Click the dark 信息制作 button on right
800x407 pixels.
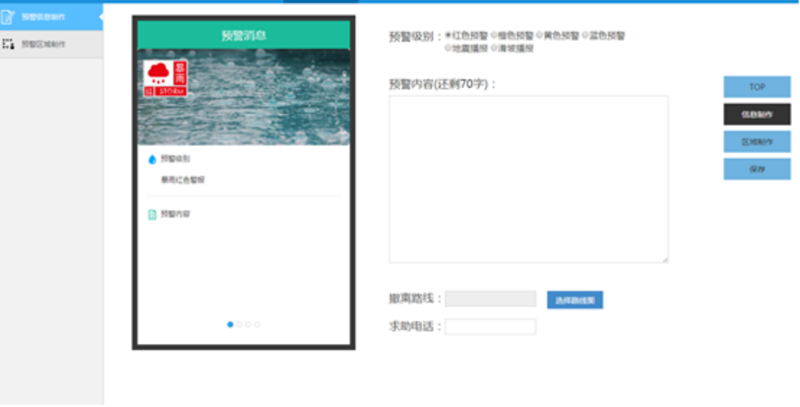coord(756,115)
